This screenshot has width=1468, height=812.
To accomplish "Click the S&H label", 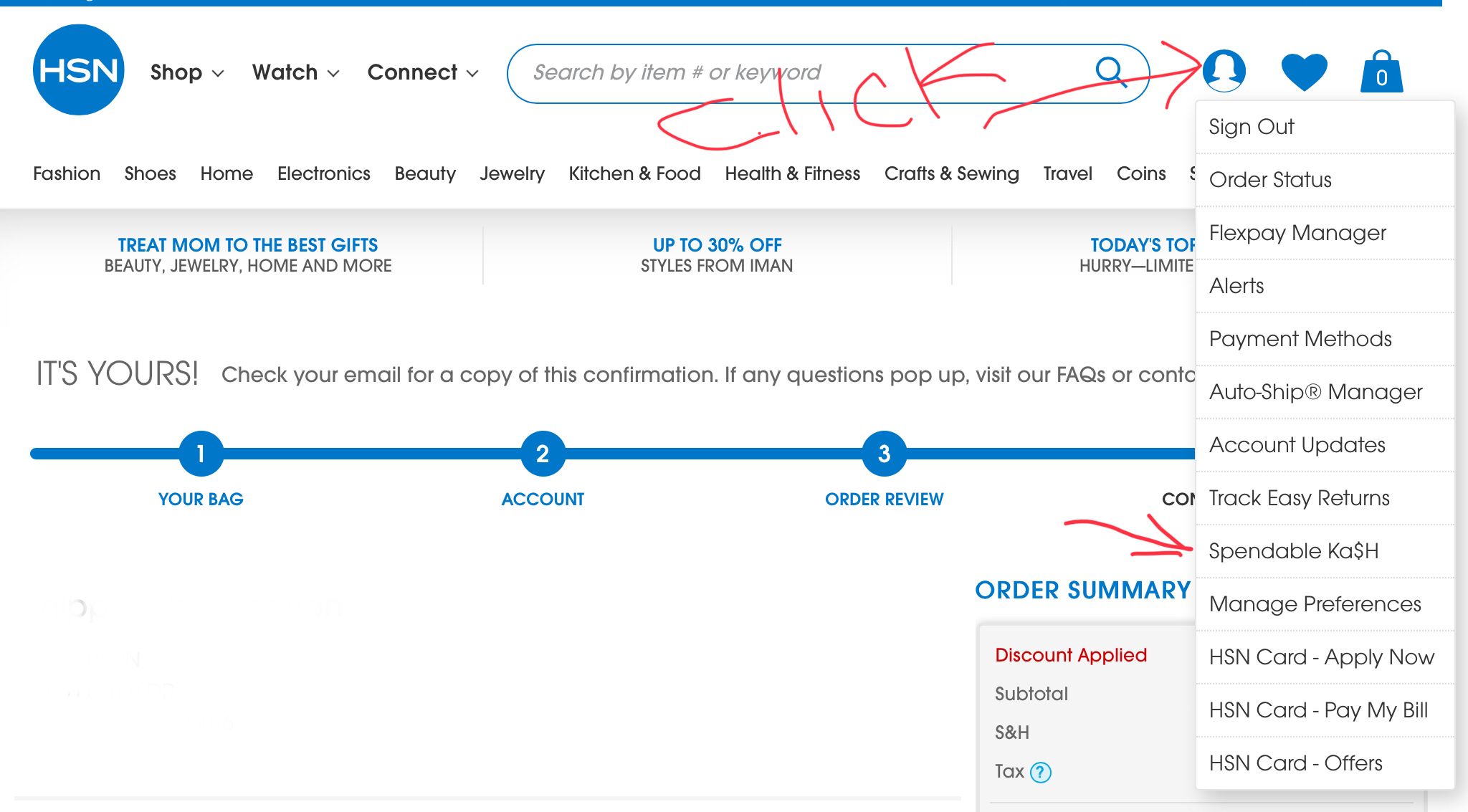I will (1012, 732).
